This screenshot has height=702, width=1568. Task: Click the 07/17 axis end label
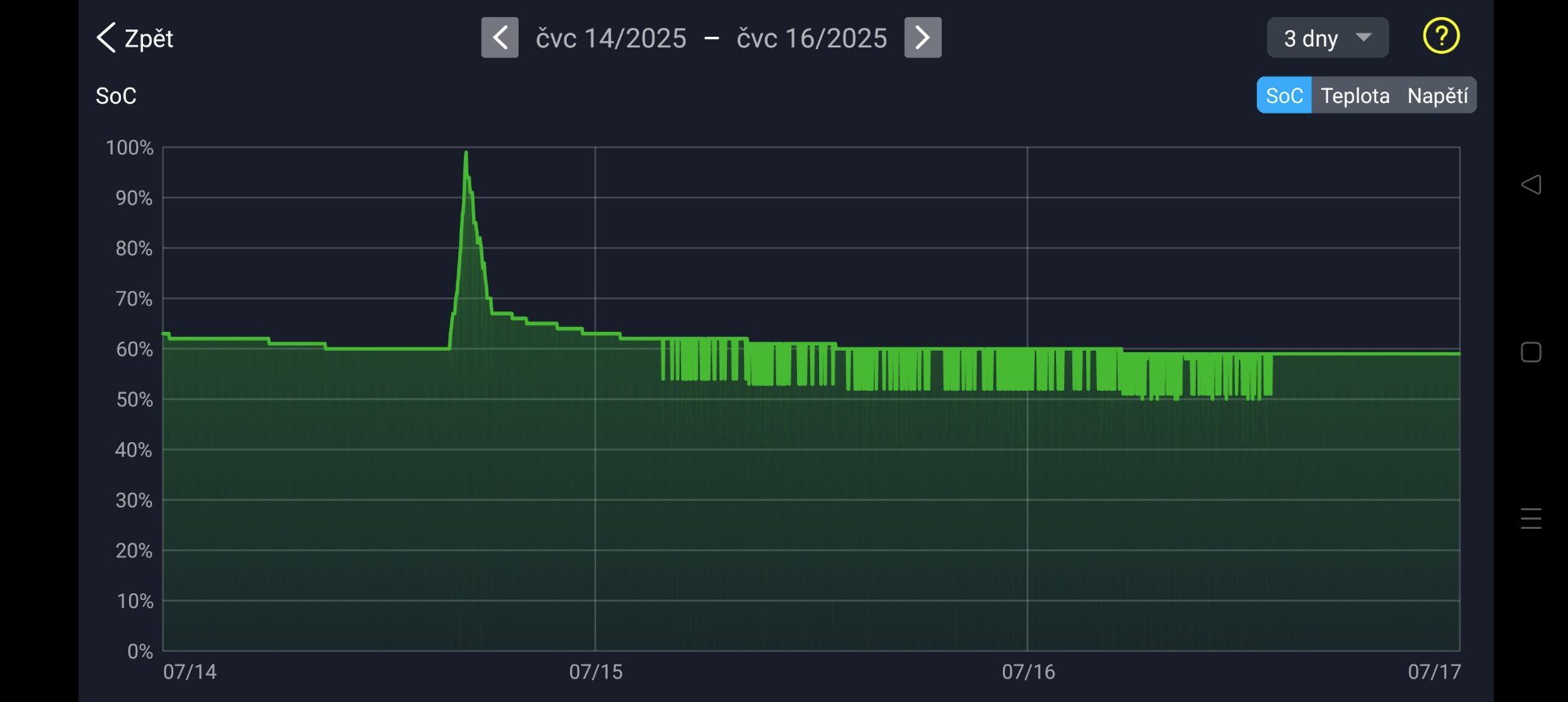tap(1433, 672)
